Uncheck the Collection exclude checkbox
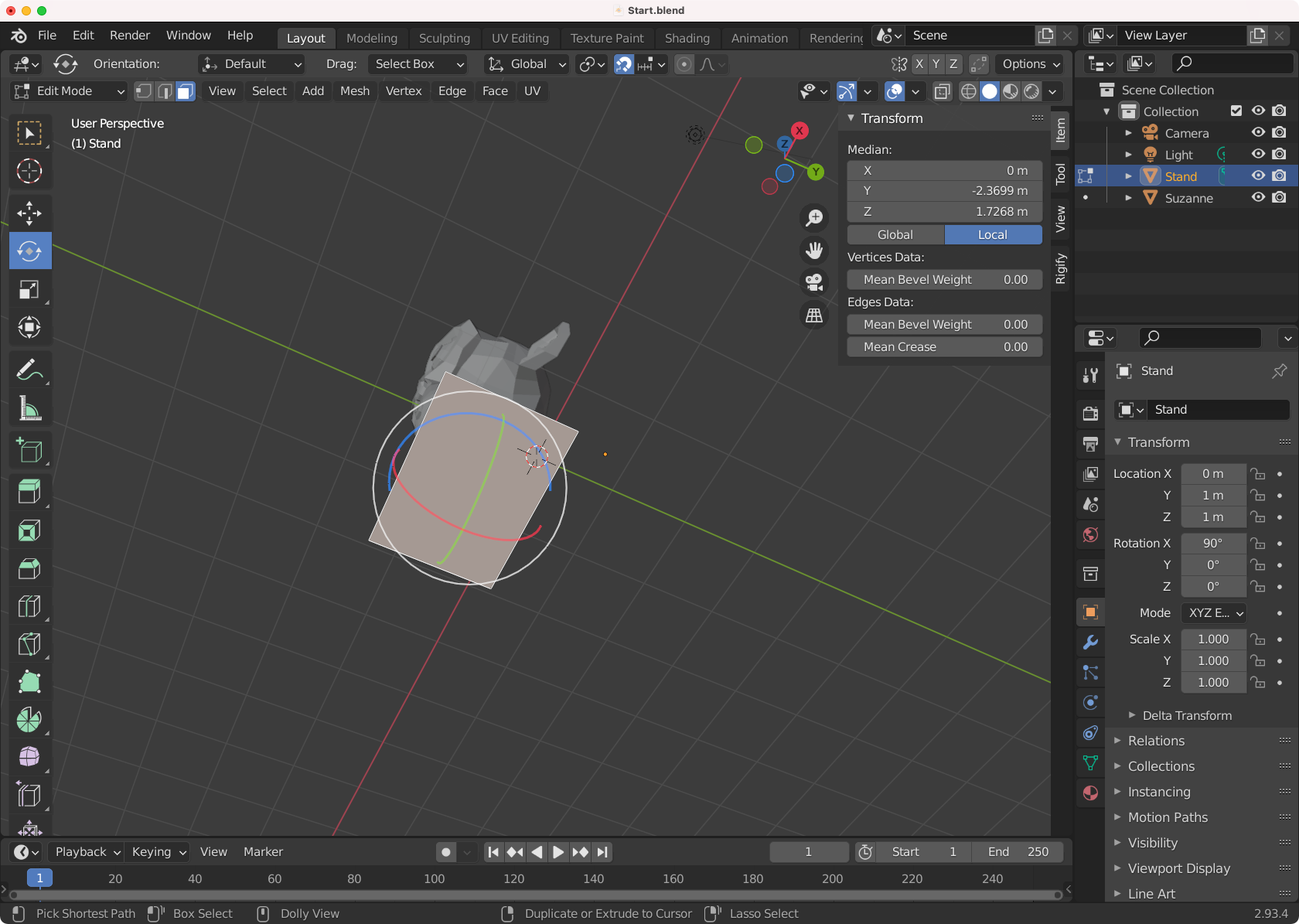The width and height of the screenshot is (1299, 924). (1236, 111)
